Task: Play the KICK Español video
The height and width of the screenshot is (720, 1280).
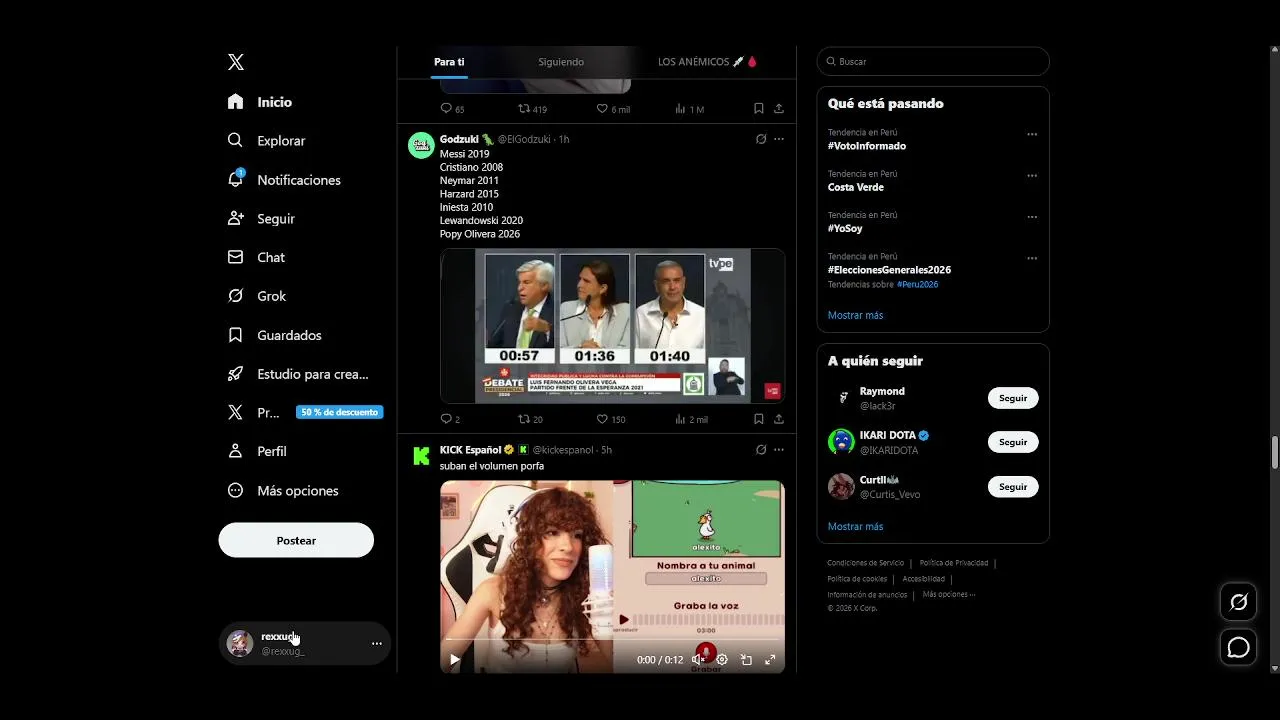Action: (x=455, y=660)
